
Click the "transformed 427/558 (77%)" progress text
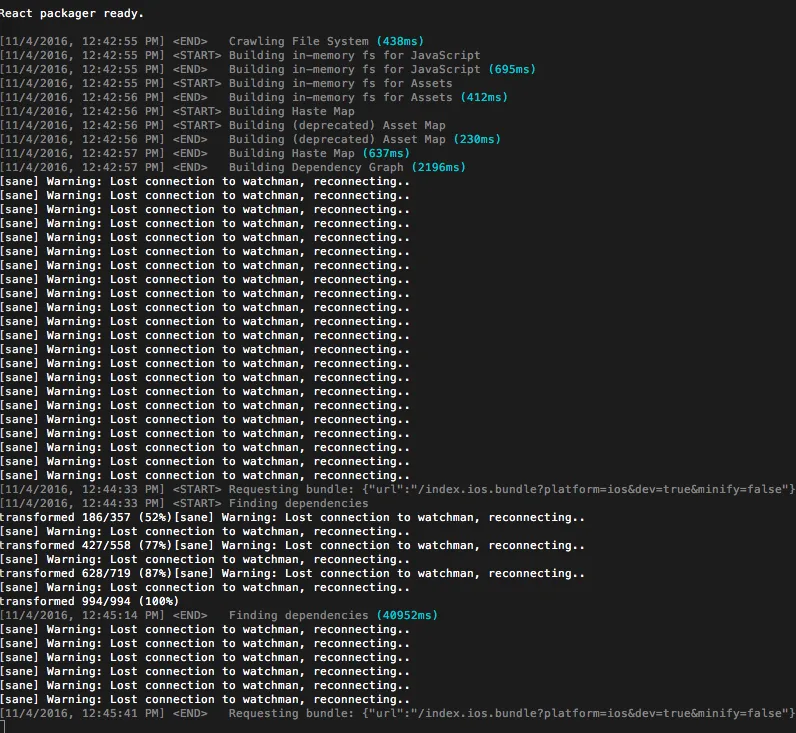coord(86,545)
